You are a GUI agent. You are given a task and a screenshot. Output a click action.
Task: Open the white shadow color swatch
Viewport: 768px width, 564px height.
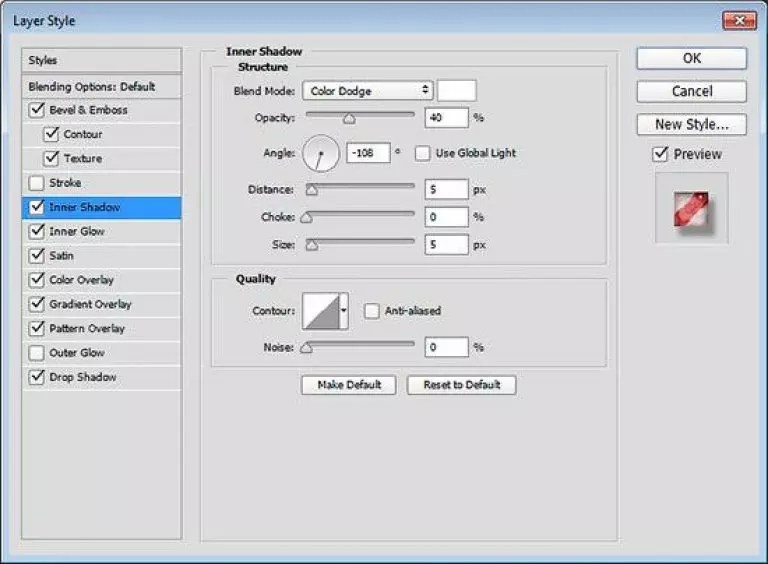pyautogui.click(x=456, y=91)
